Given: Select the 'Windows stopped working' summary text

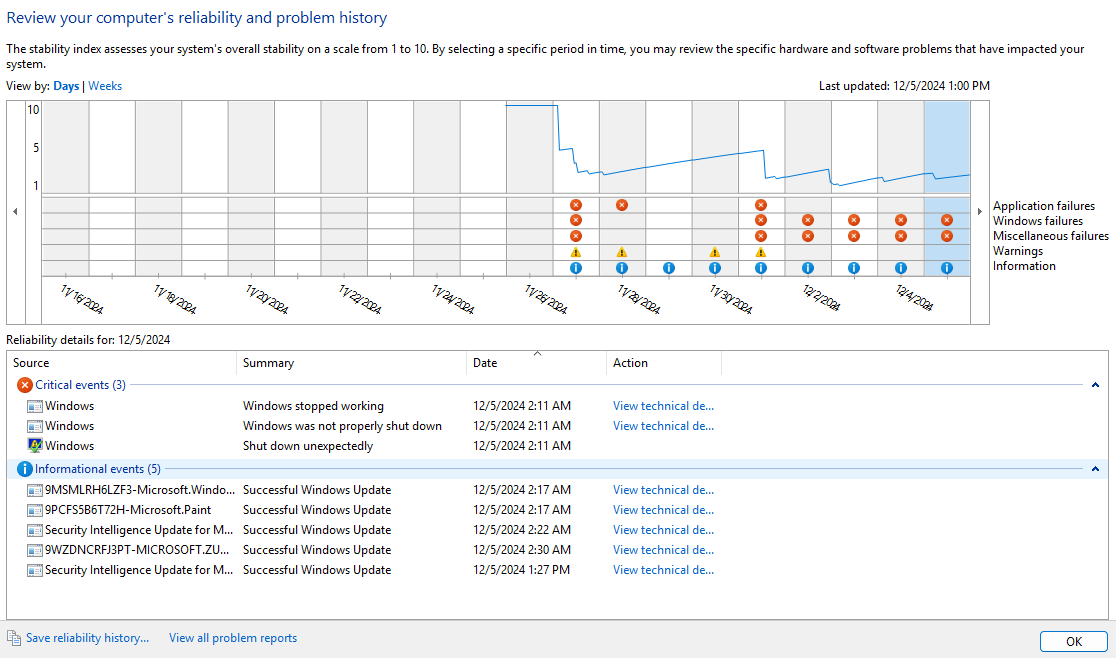Looking at the screenshot, I should 313,405.
